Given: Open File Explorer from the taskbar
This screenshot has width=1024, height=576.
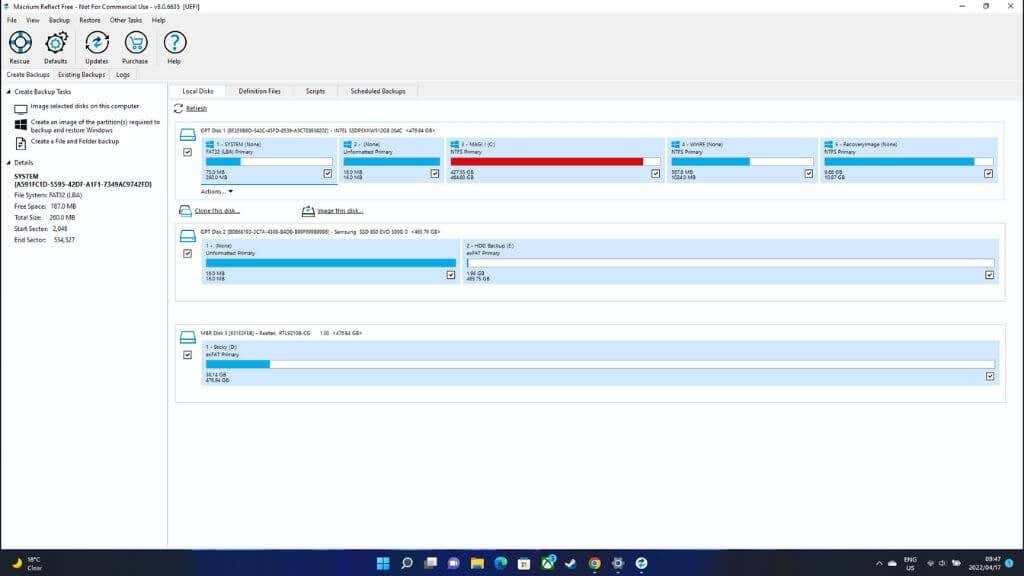Looking at the screenshot, I should tap(477, 563).
